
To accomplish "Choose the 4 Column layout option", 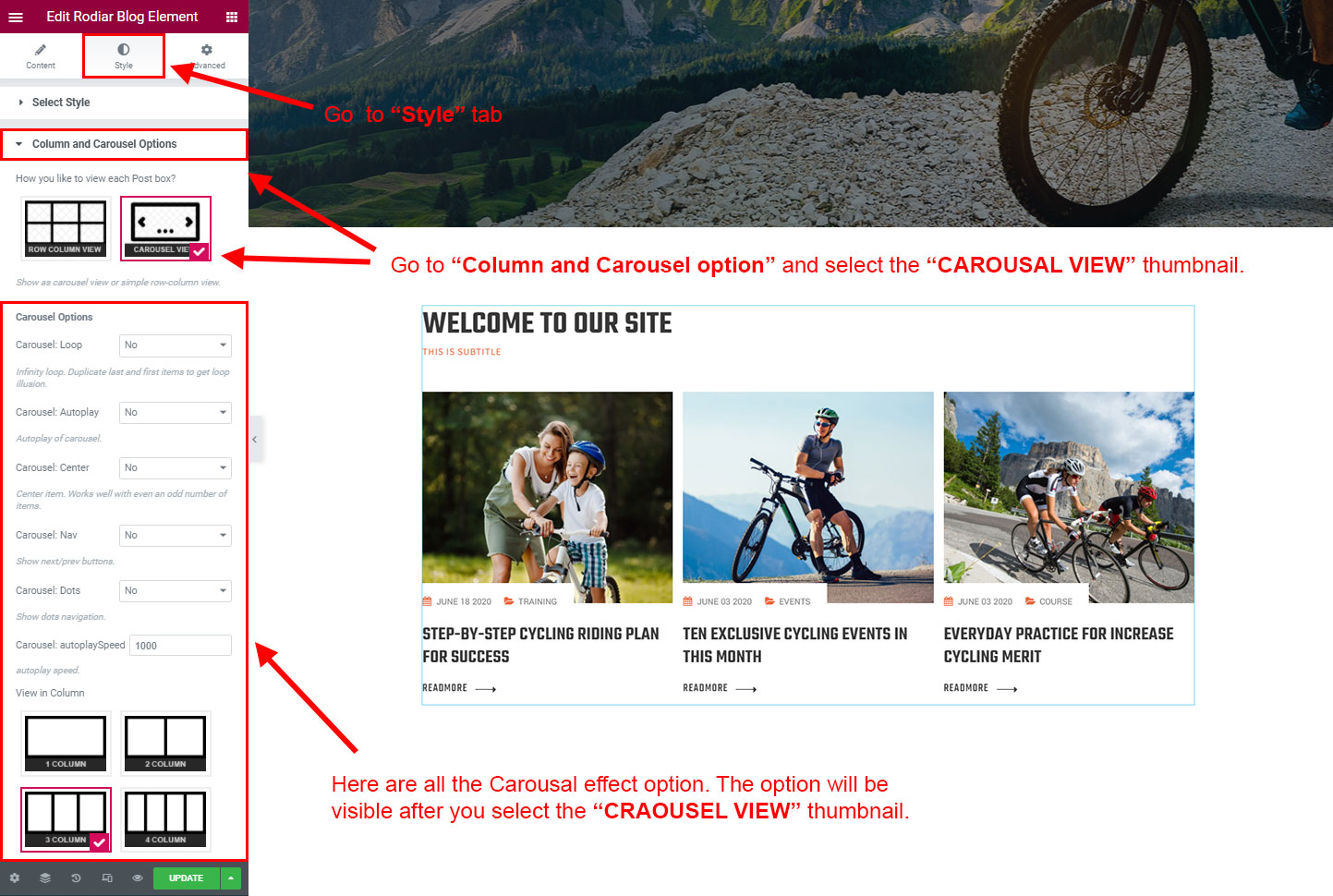I will tap(165, 819).
